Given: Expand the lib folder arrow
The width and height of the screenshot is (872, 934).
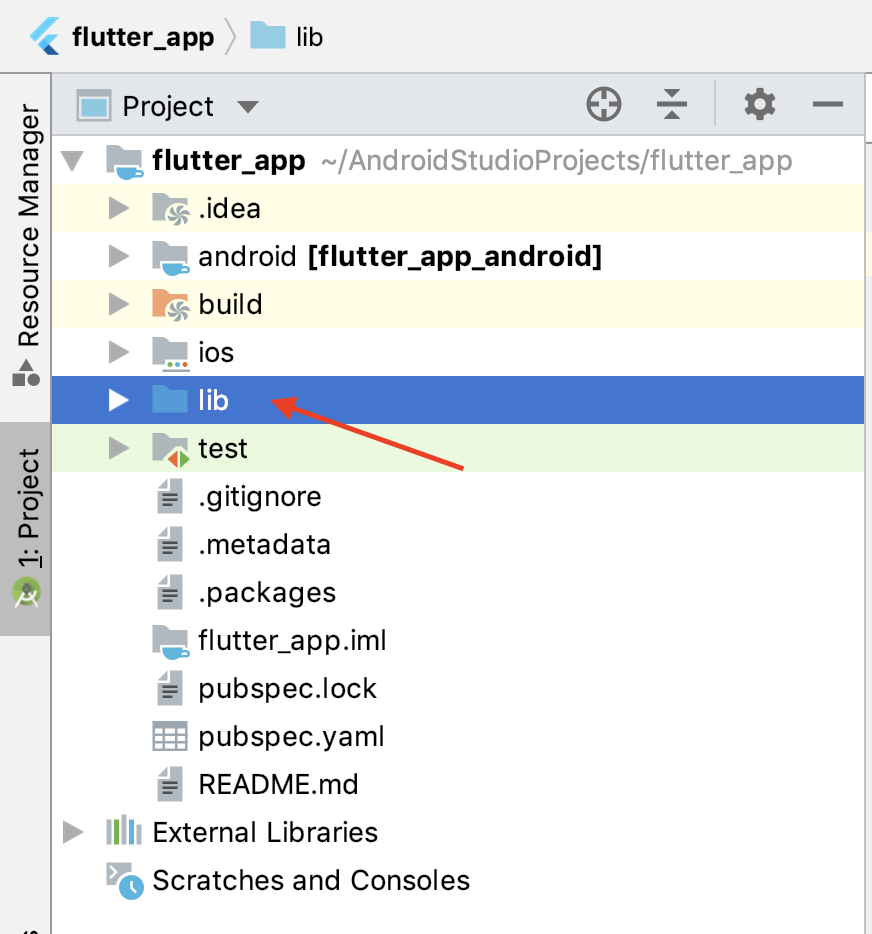Looking at the screenshot, I should pyautogui.click(x=119, y=400).
